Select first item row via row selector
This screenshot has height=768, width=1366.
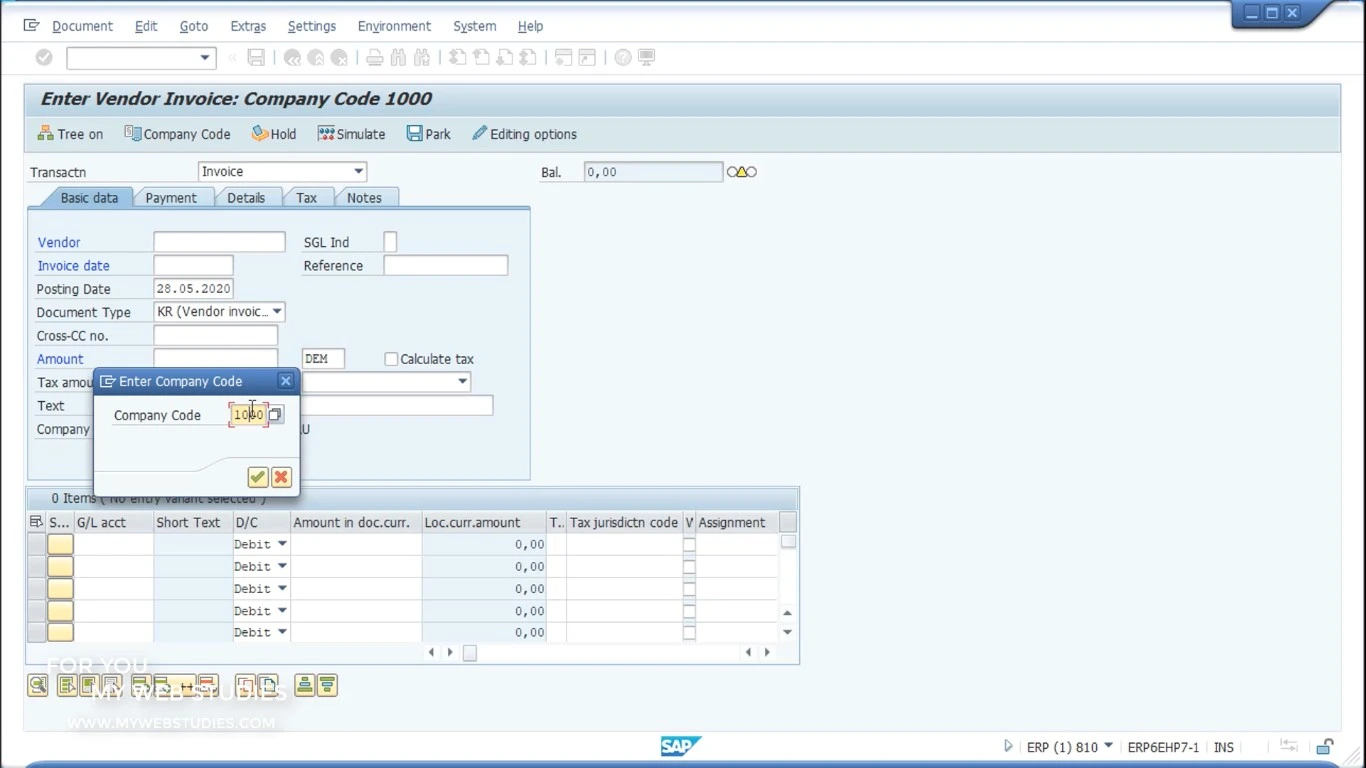click(36, 544)
